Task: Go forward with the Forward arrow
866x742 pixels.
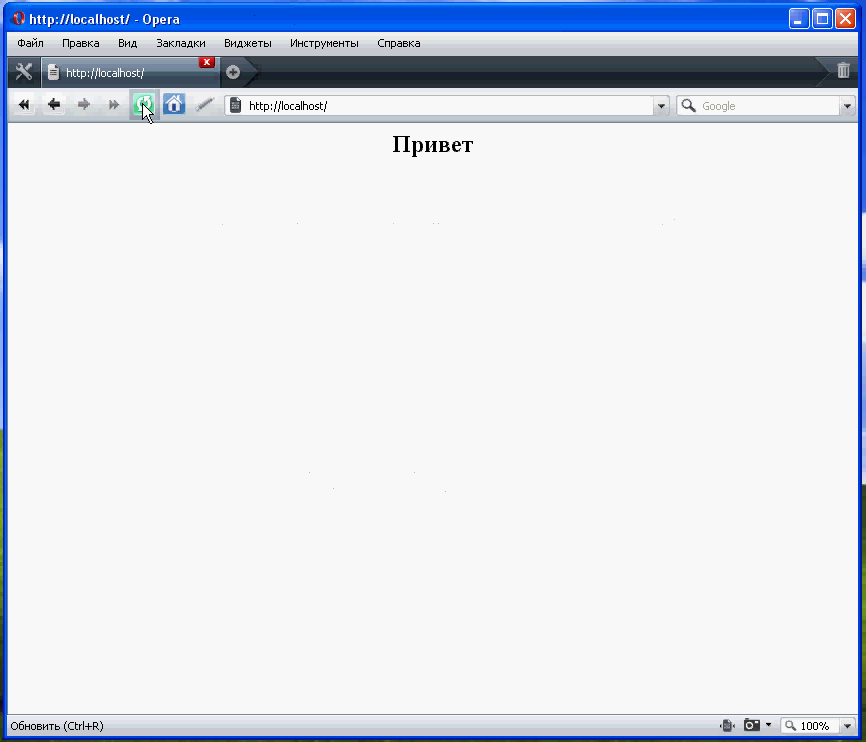Action: point(83,104)
